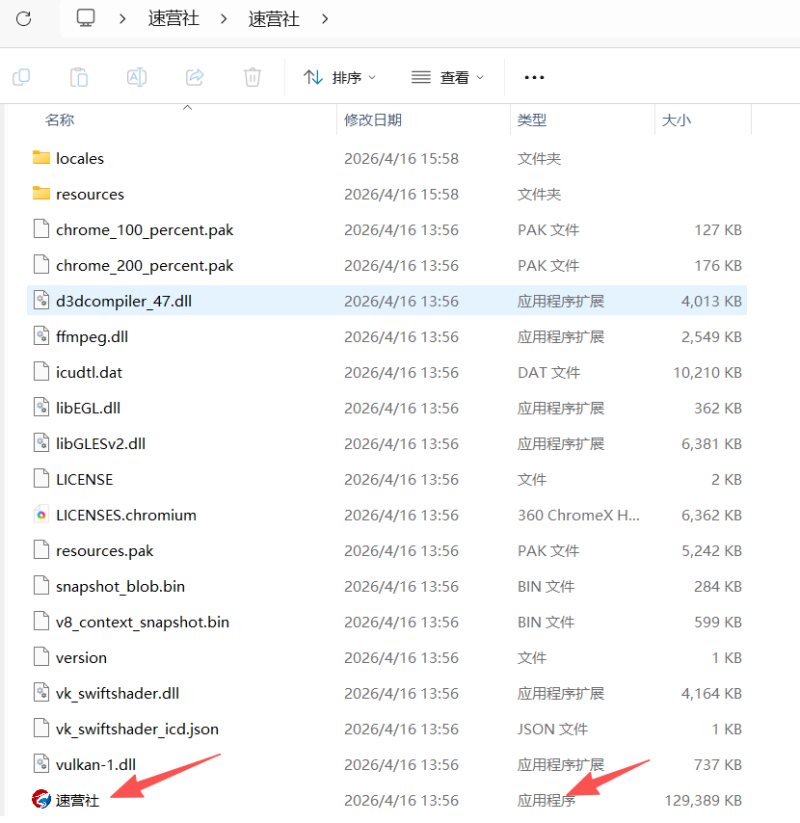Screen dimensions: 800x823
Task: Select the ffmpeg.dll file
Action: [x=91, y=337]
